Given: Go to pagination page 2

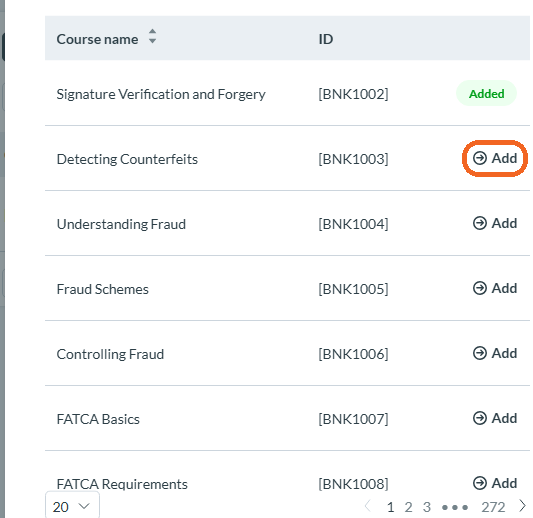Looking at the screenshot, I should click(408, 507).
